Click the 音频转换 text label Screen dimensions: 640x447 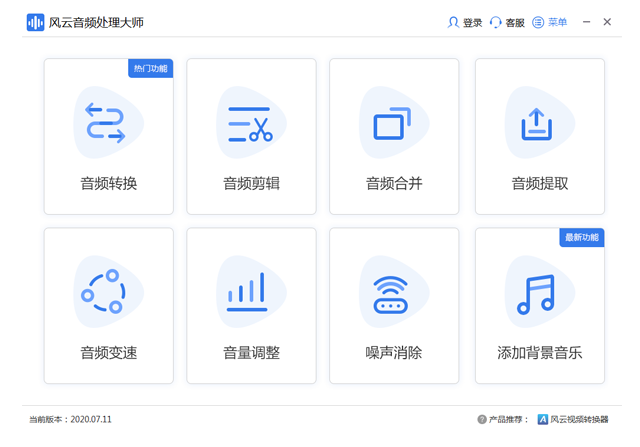tap(109, 183)
